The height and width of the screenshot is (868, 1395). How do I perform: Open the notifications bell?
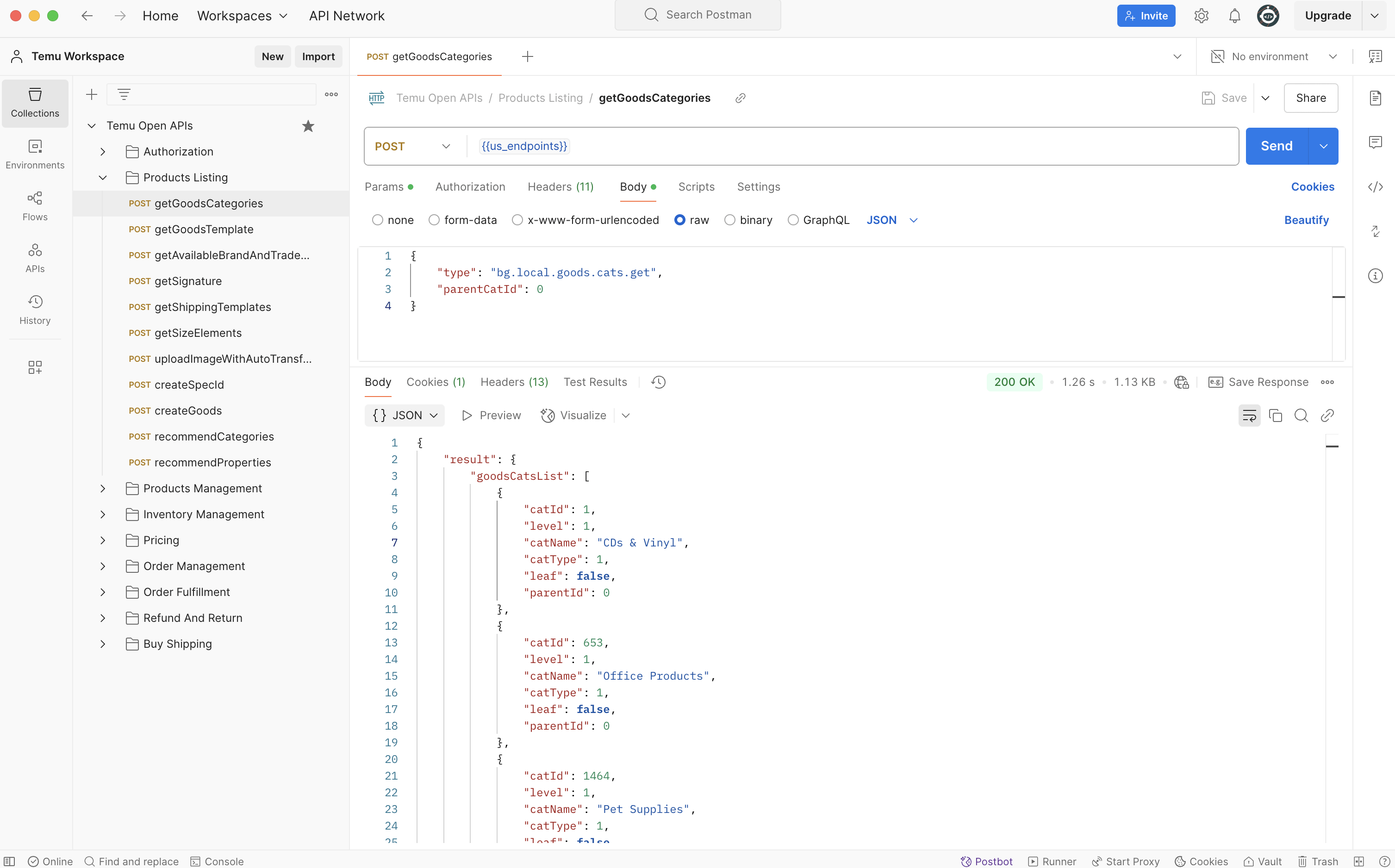pyautogui.click(x=1234, y=16)
